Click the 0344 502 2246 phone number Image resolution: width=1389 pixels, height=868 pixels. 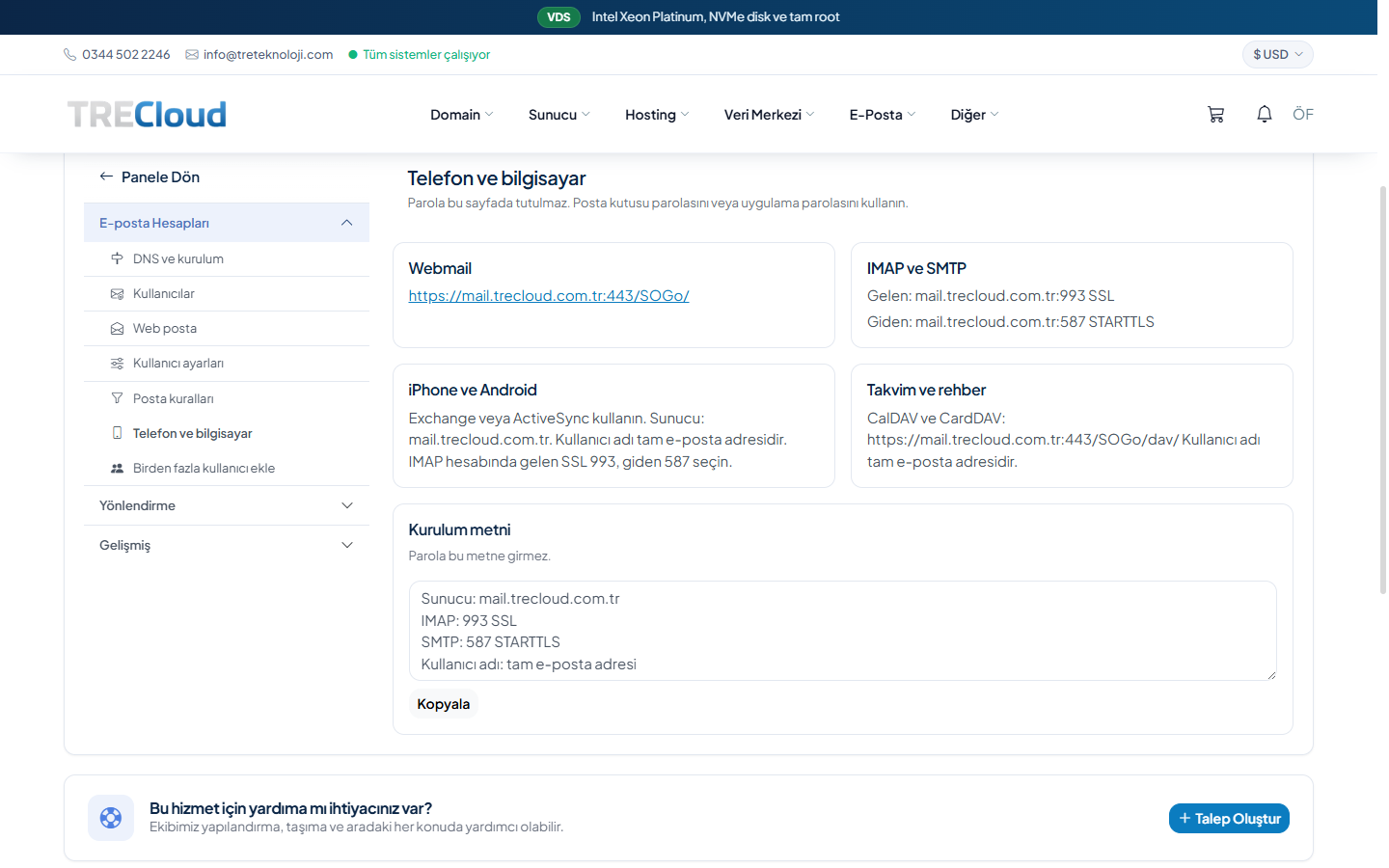tap(126, 55)
